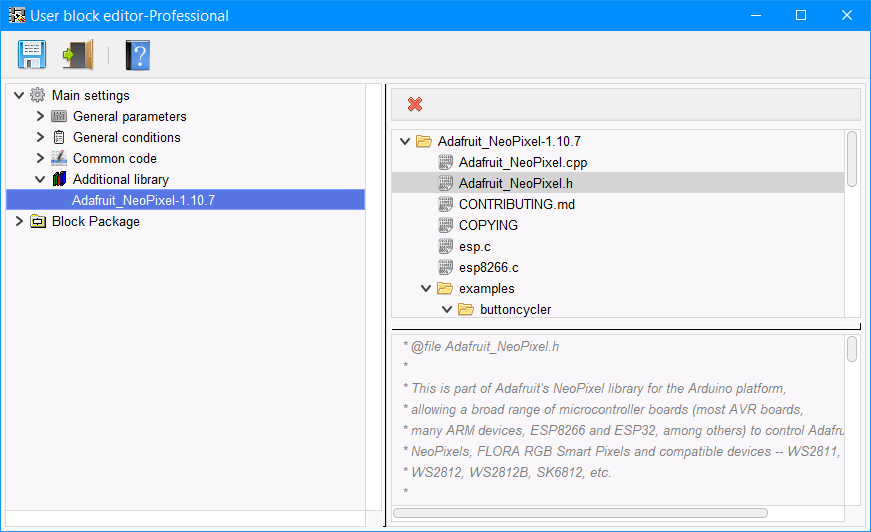Click the General parameters icon
871x532 pixels.
tap(59, 116)
